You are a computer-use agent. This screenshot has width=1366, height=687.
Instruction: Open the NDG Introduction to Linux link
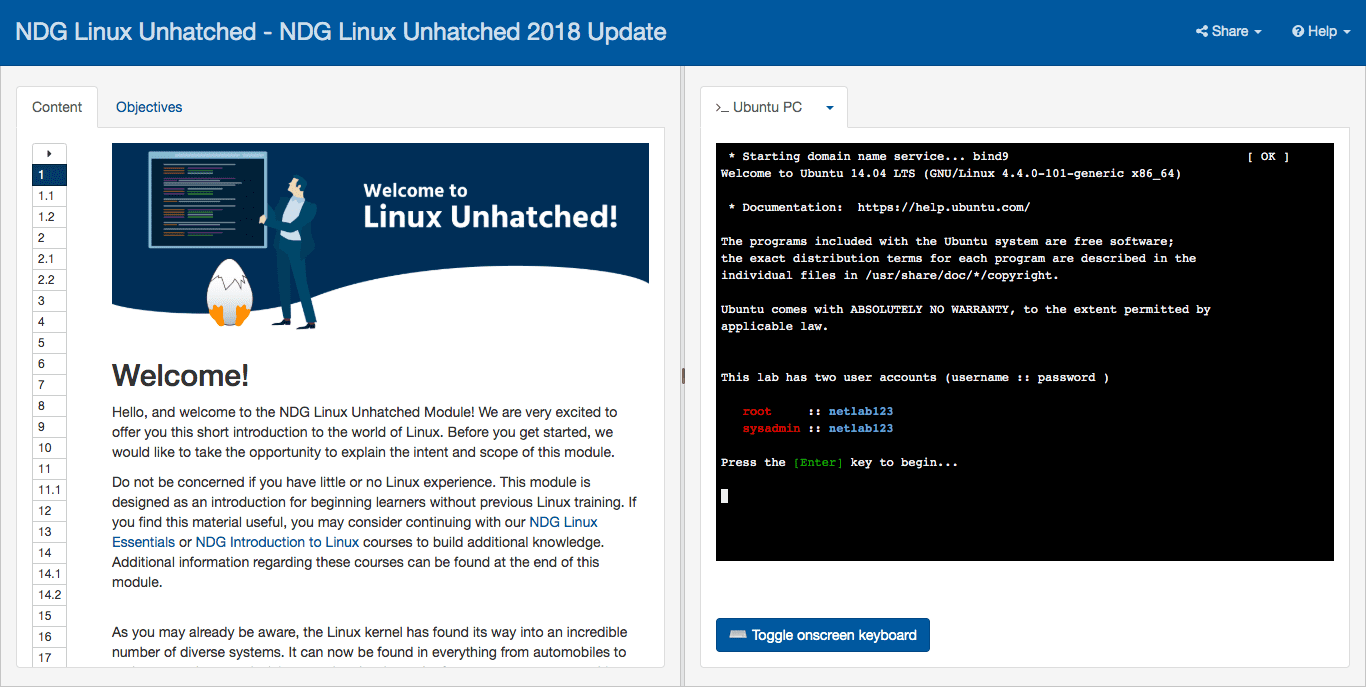tap(277, 542)
